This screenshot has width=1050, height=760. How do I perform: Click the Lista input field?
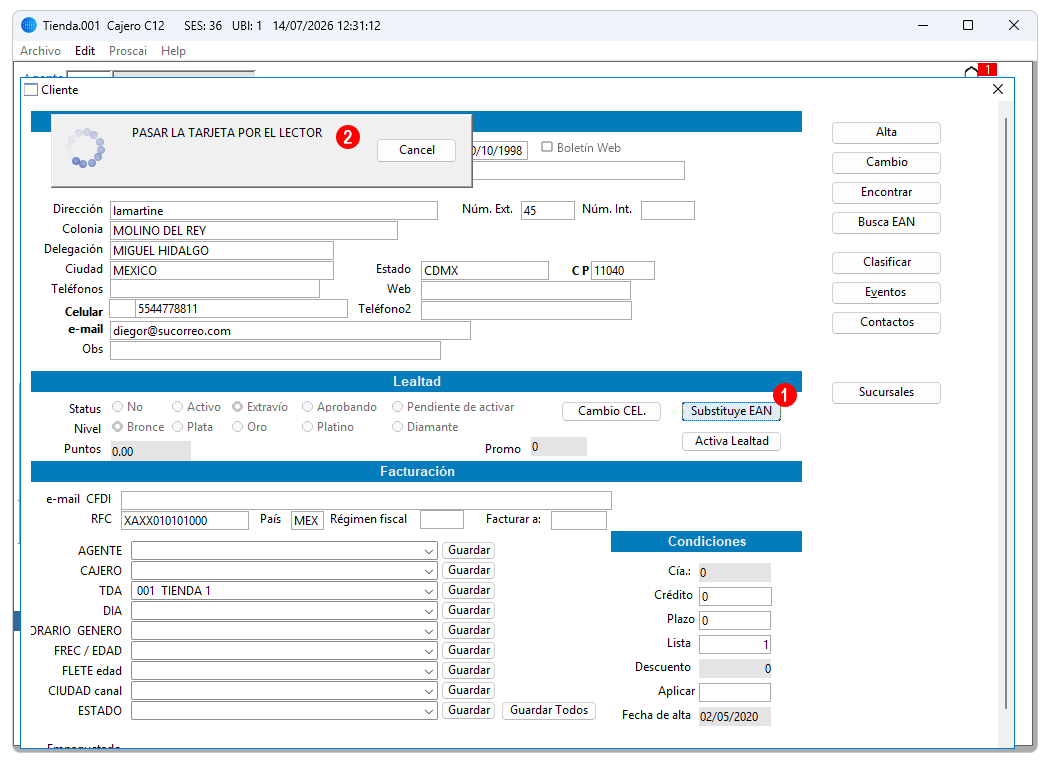[735, 644]
